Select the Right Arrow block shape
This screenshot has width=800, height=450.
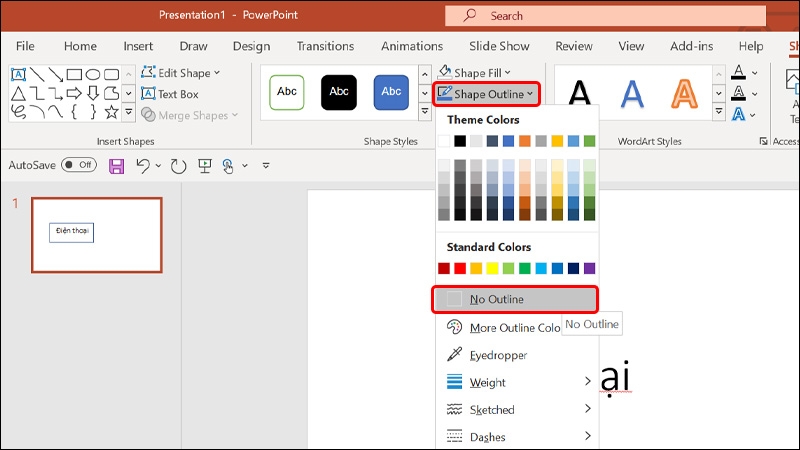coord(74,93)
